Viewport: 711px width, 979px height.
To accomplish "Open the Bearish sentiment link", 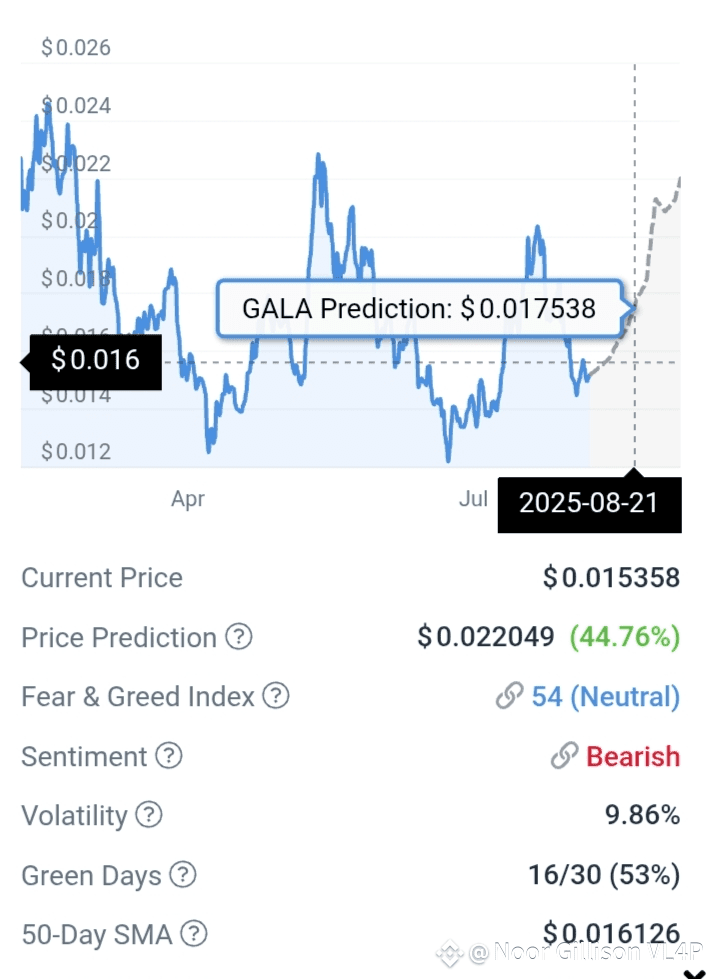I will pyautogui.click(x=633, y=756).
